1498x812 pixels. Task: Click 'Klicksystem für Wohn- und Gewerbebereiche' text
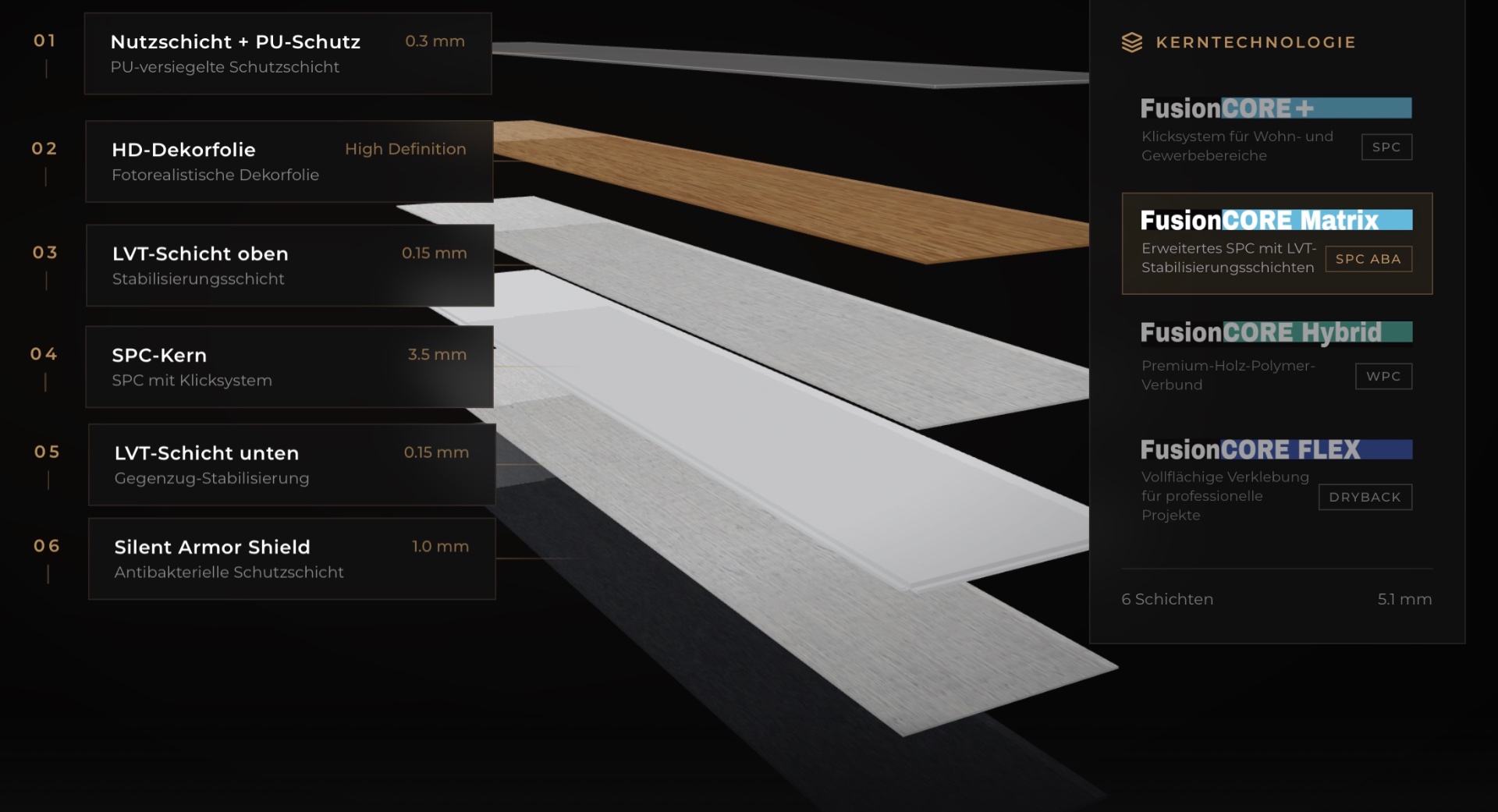[1237, 146]
